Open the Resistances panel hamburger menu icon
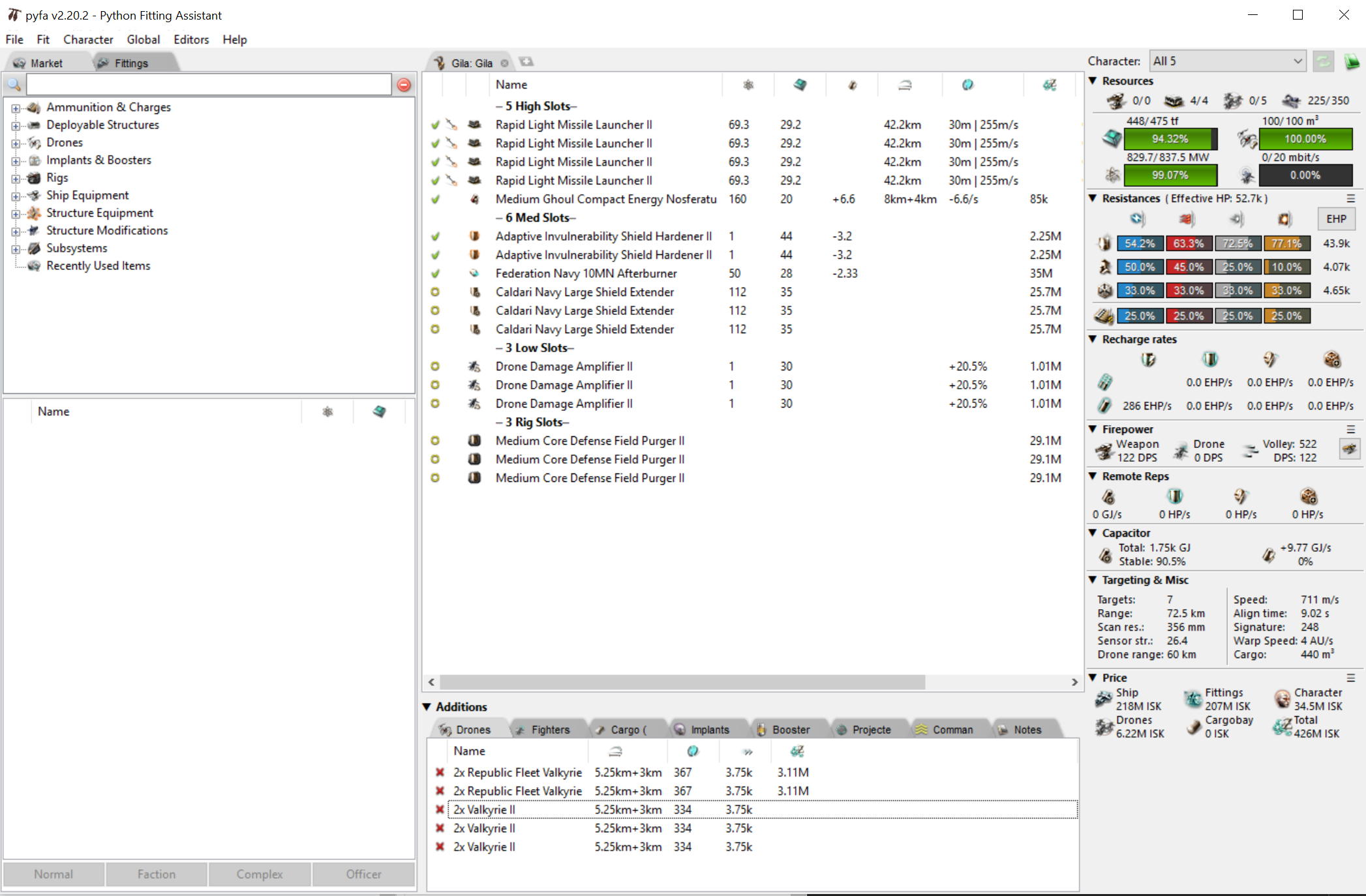This screenshot has height=896, width=1366. click(x=1350, y=198)
